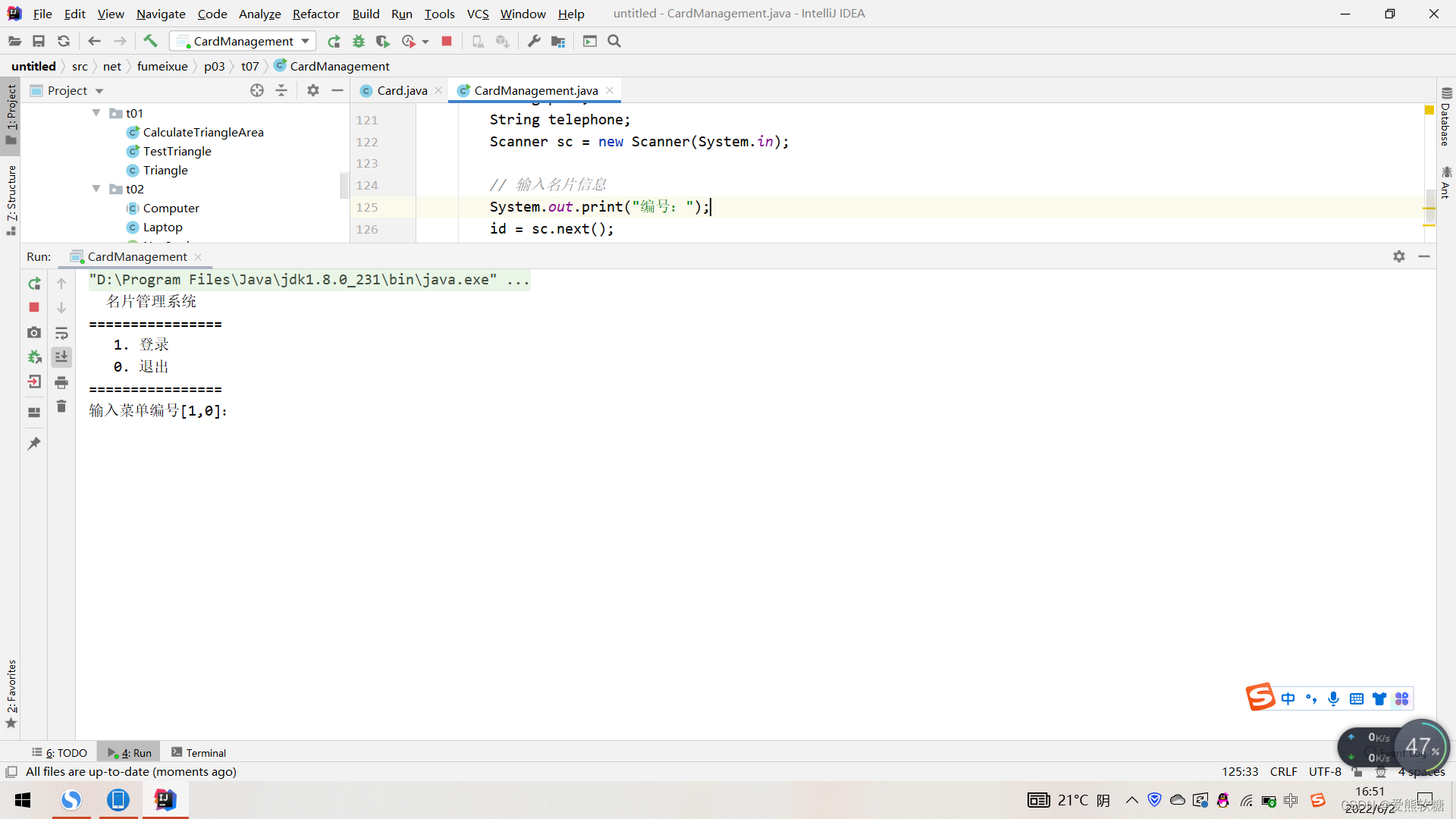Locate current file with the crosshair icon
This screenshot has width=1456, height=819.
click(257, 90)
